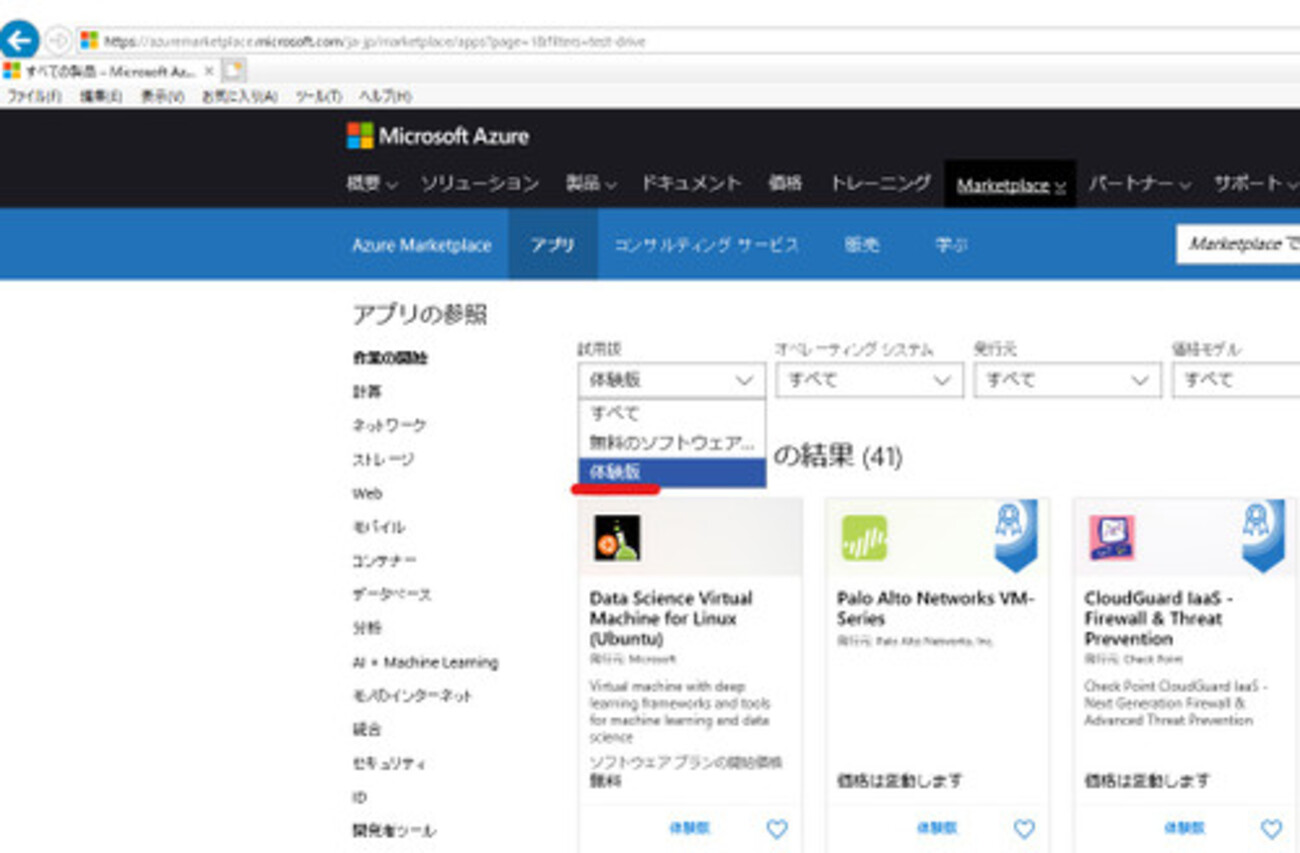Viewport: 1300px width, 853px height.
Task: Open the CloudGuard IaaS product icon
Action: coord(1112,538)
